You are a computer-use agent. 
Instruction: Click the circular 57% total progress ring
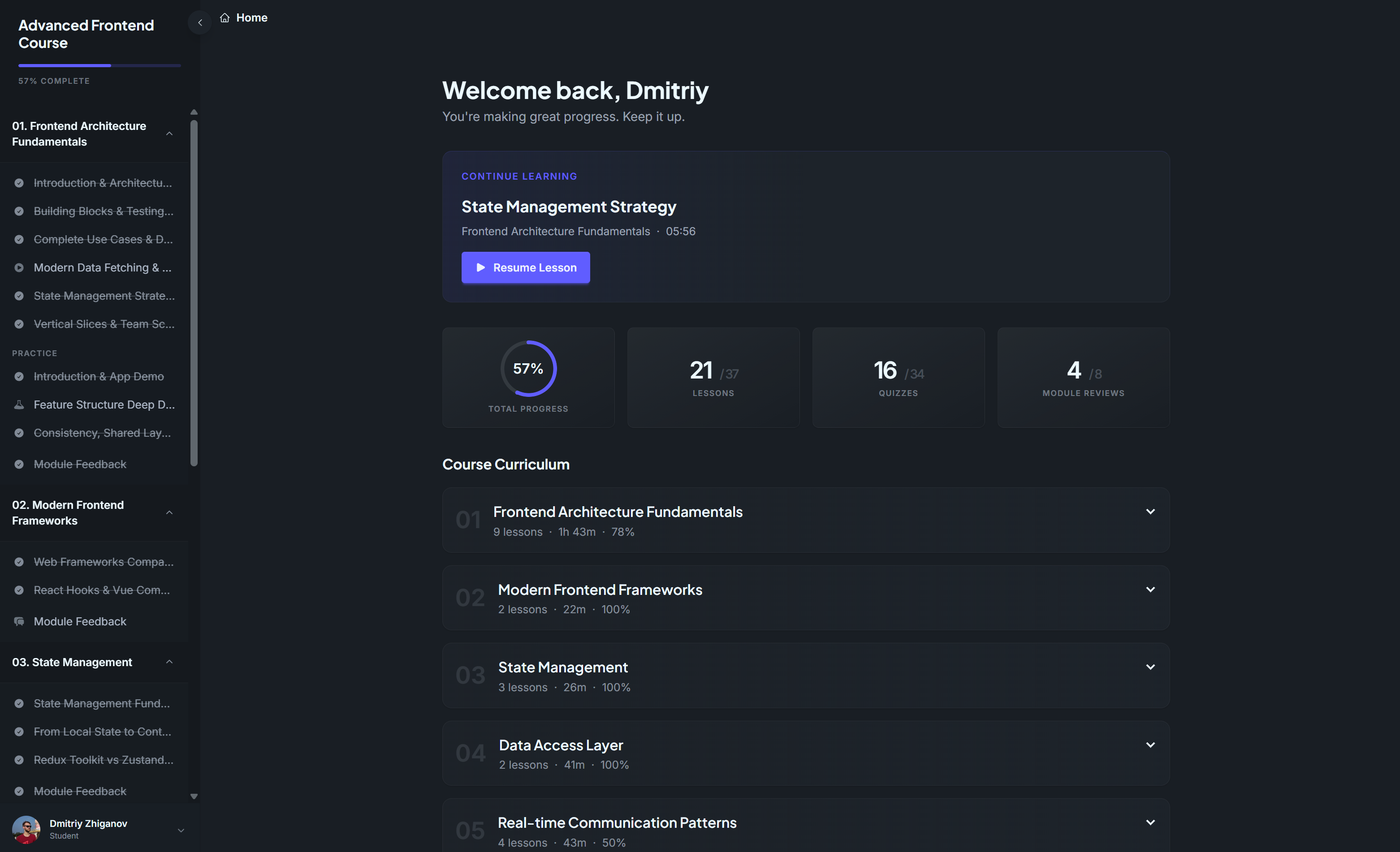[528, 369]
